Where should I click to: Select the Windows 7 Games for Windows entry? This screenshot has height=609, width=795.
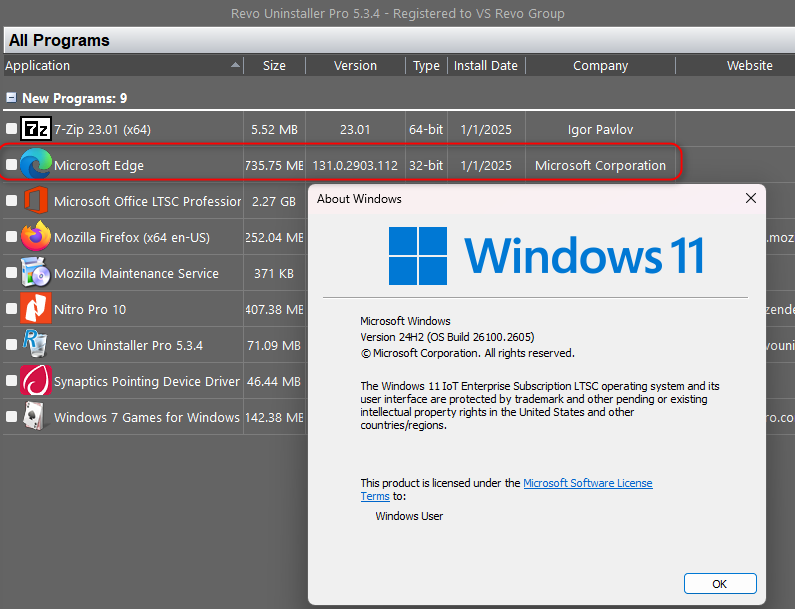coord(147,417)
